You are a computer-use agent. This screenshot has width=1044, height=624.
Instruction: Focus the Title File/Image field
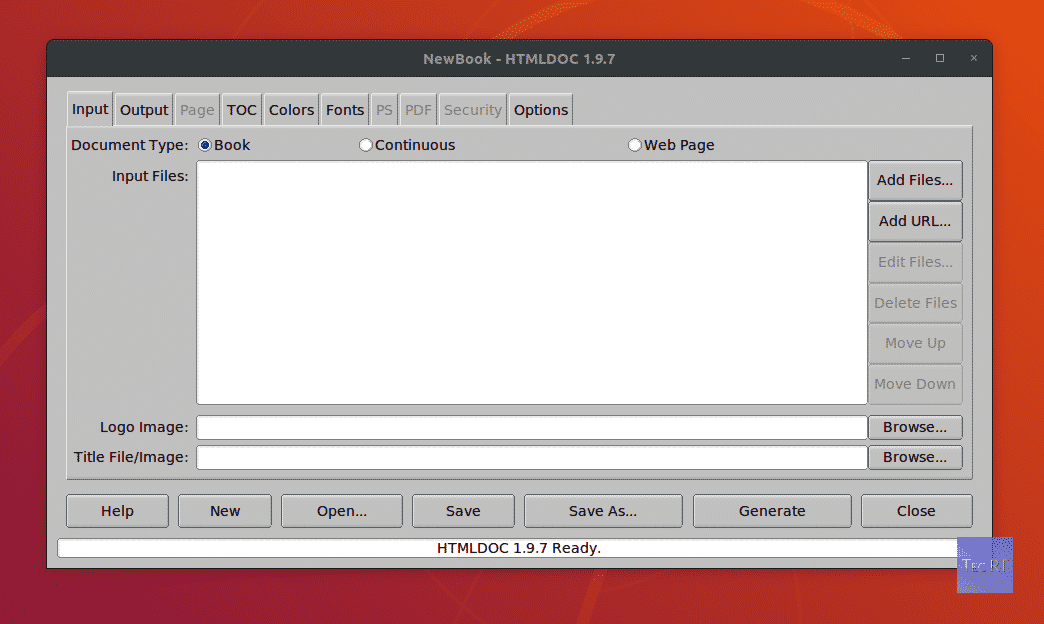pos(532,458)
